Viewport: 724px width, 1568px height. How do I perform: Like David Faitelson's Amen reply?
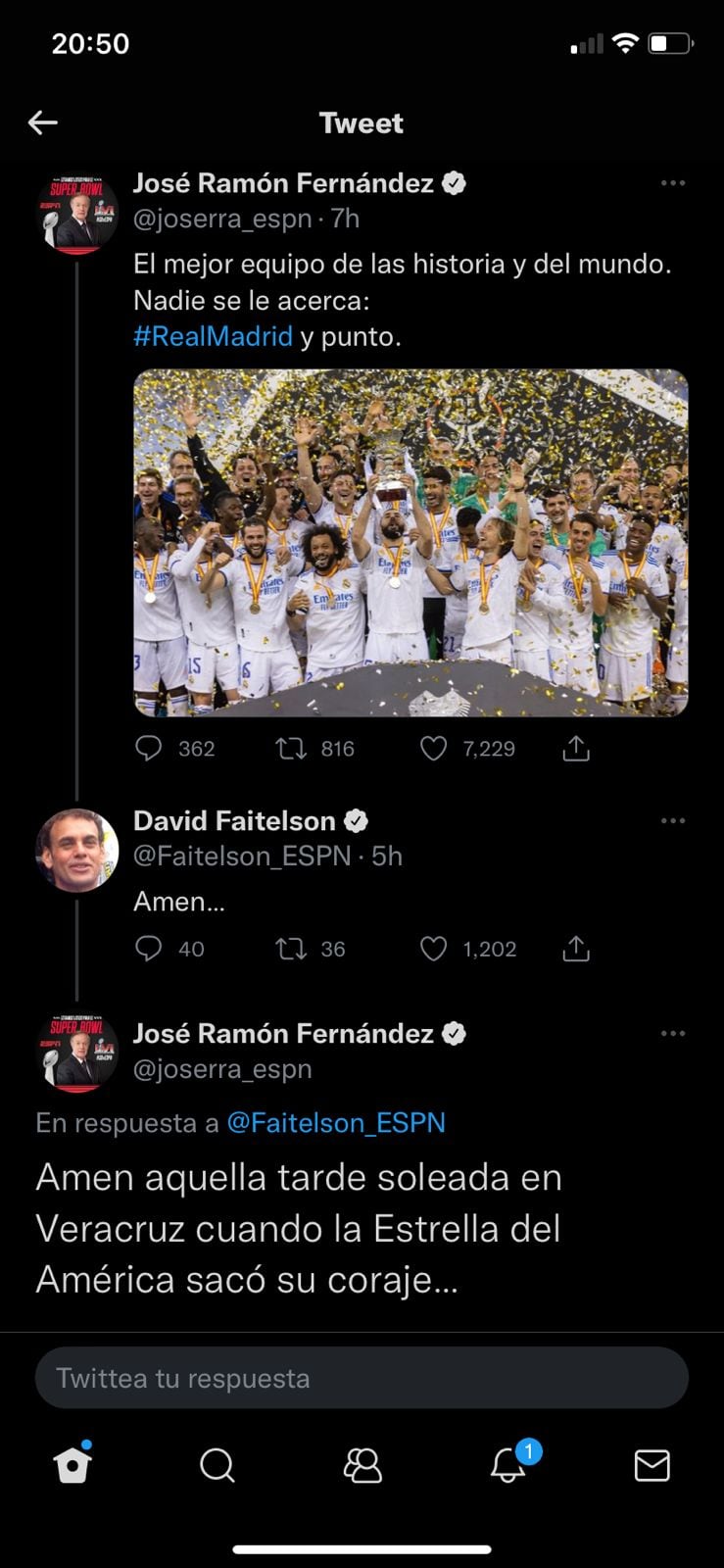pyautogui.click(x=433, y=949)
